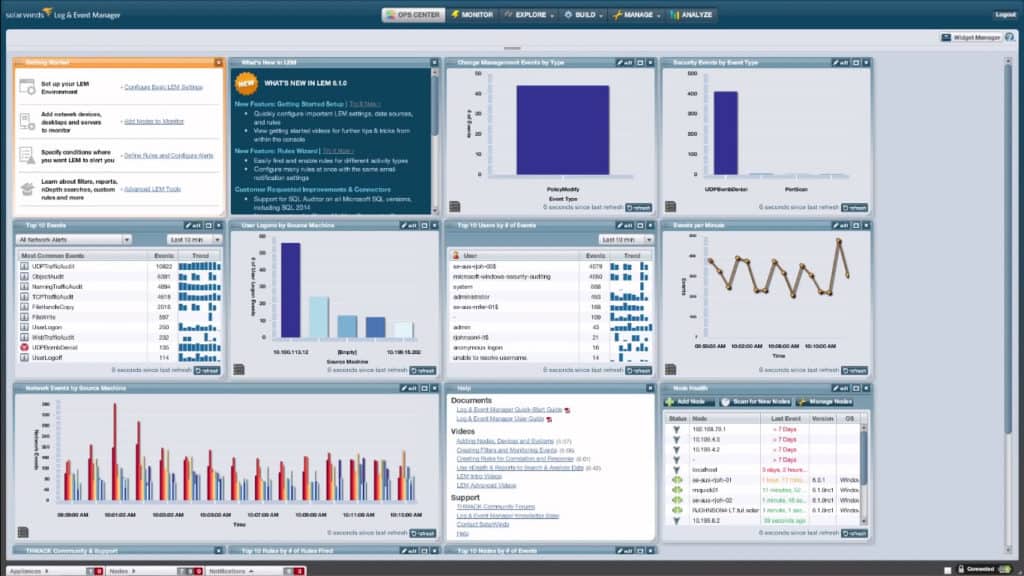Screen dimensions: 1024x576
Task: Select the ObjectAudit event row
Action: pos(120,276)
